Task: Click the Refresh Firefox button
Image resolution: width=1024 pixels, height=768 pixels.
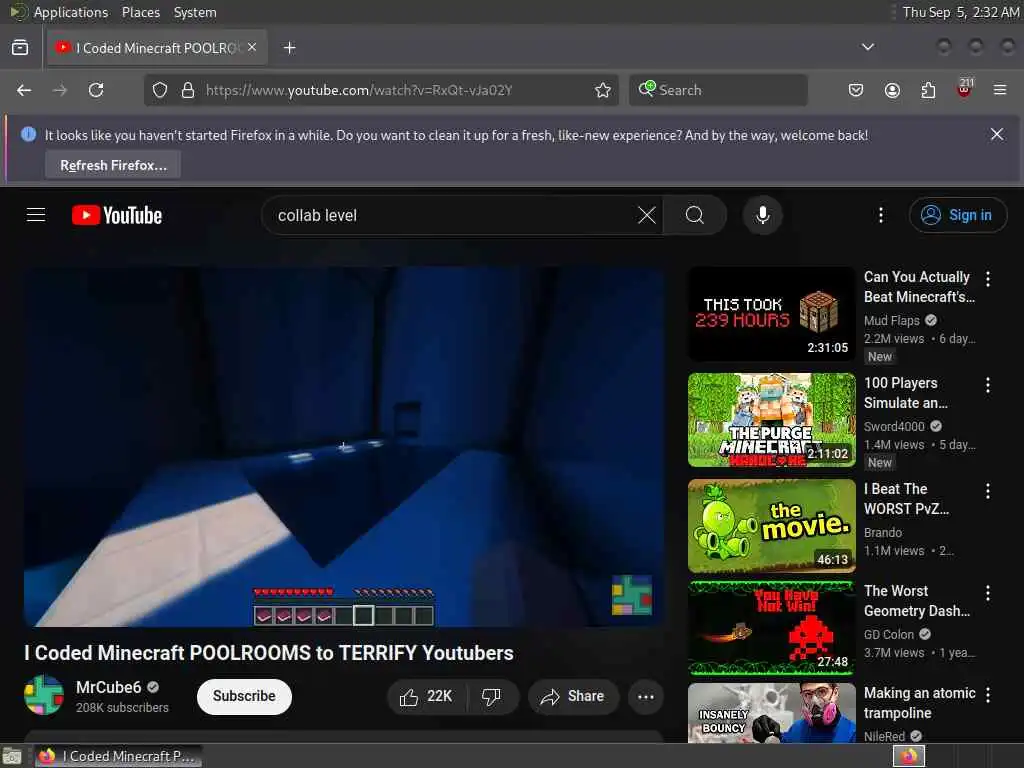Action: (113, 165)
